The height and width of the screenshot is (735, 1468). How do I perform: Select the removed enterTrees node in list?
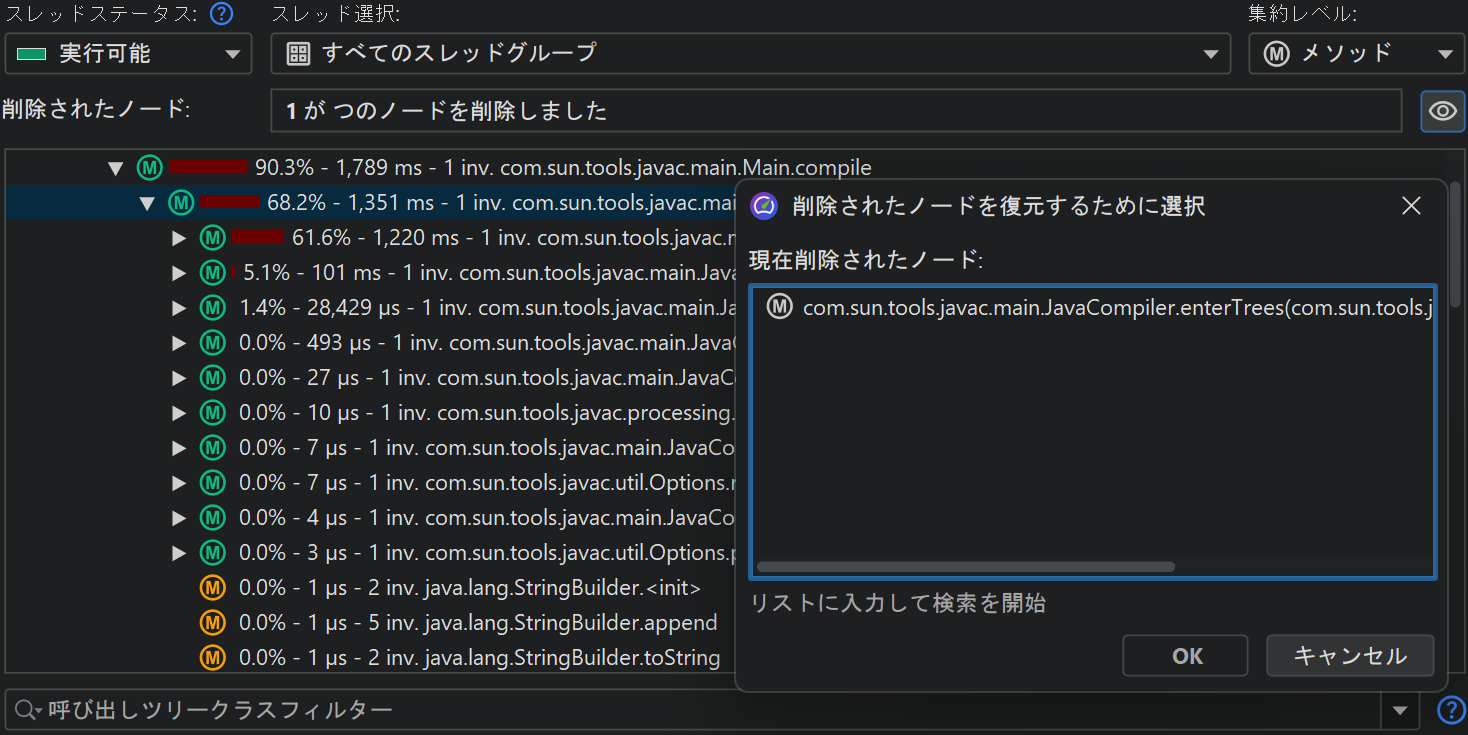(x=1100, y=308)
